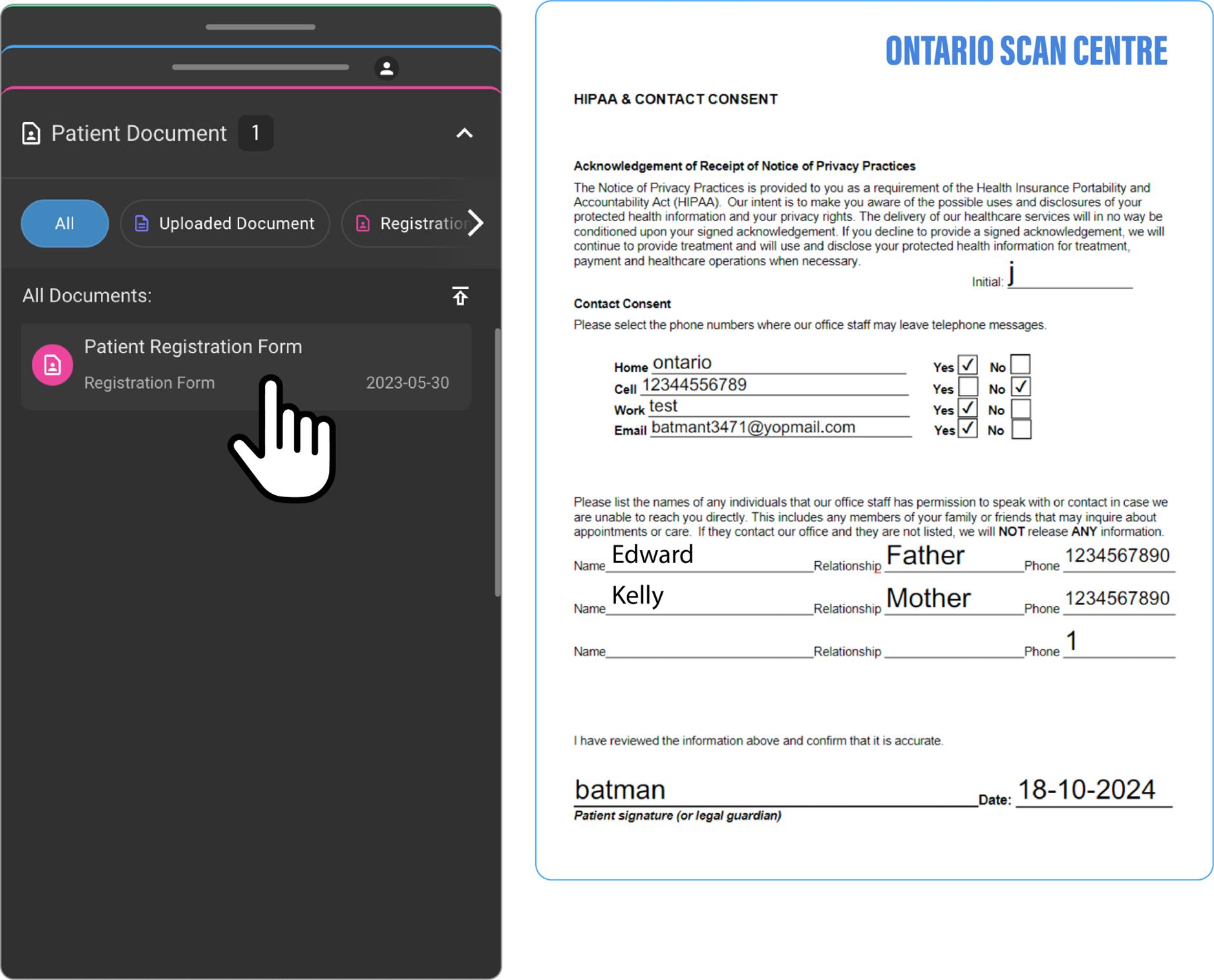Click the upload arrow icon beside All Documents

pos(460,295)
